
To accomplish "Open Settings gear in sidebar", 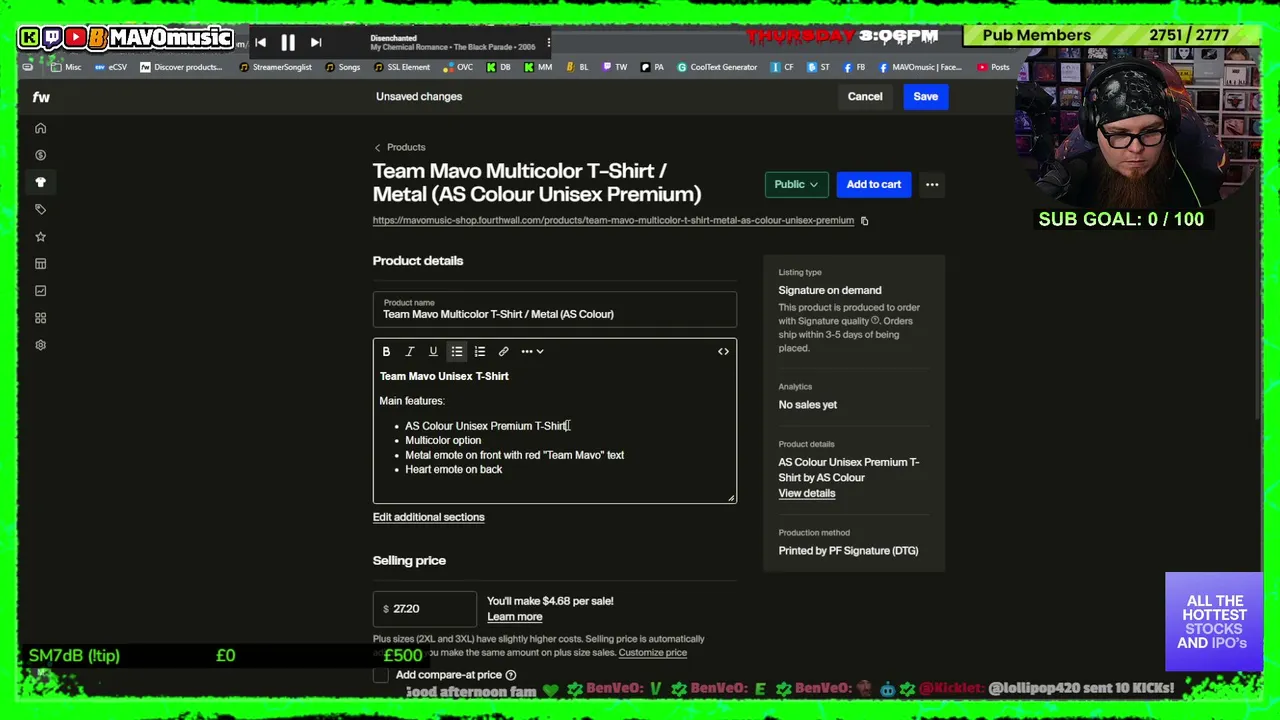I will pos(41,345).
